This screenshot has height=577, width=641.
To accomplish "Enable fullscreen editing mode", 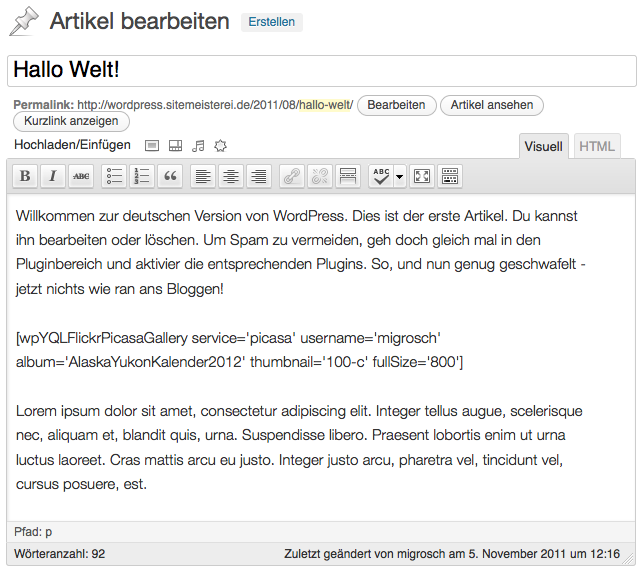I will (422, 176).
